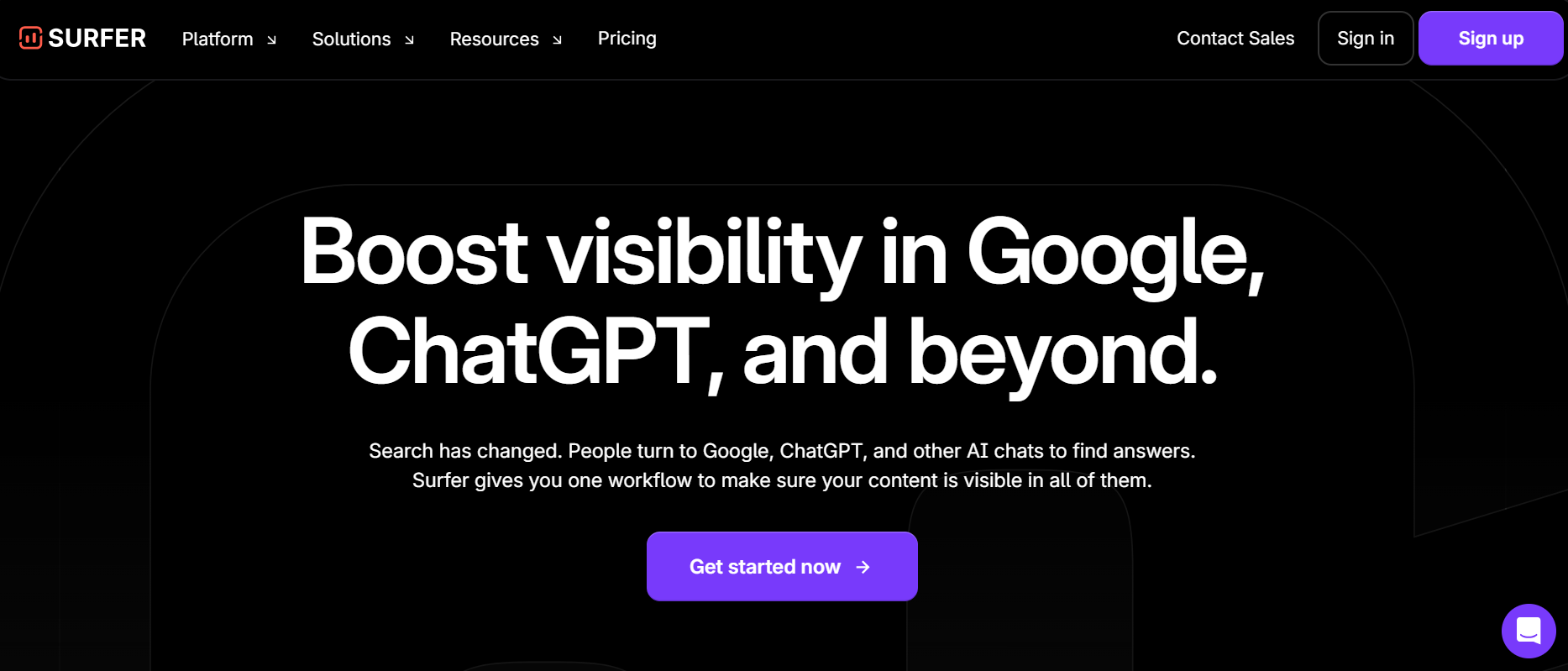
Task: Click the purple Sign up button
Action: (1491, 39)
